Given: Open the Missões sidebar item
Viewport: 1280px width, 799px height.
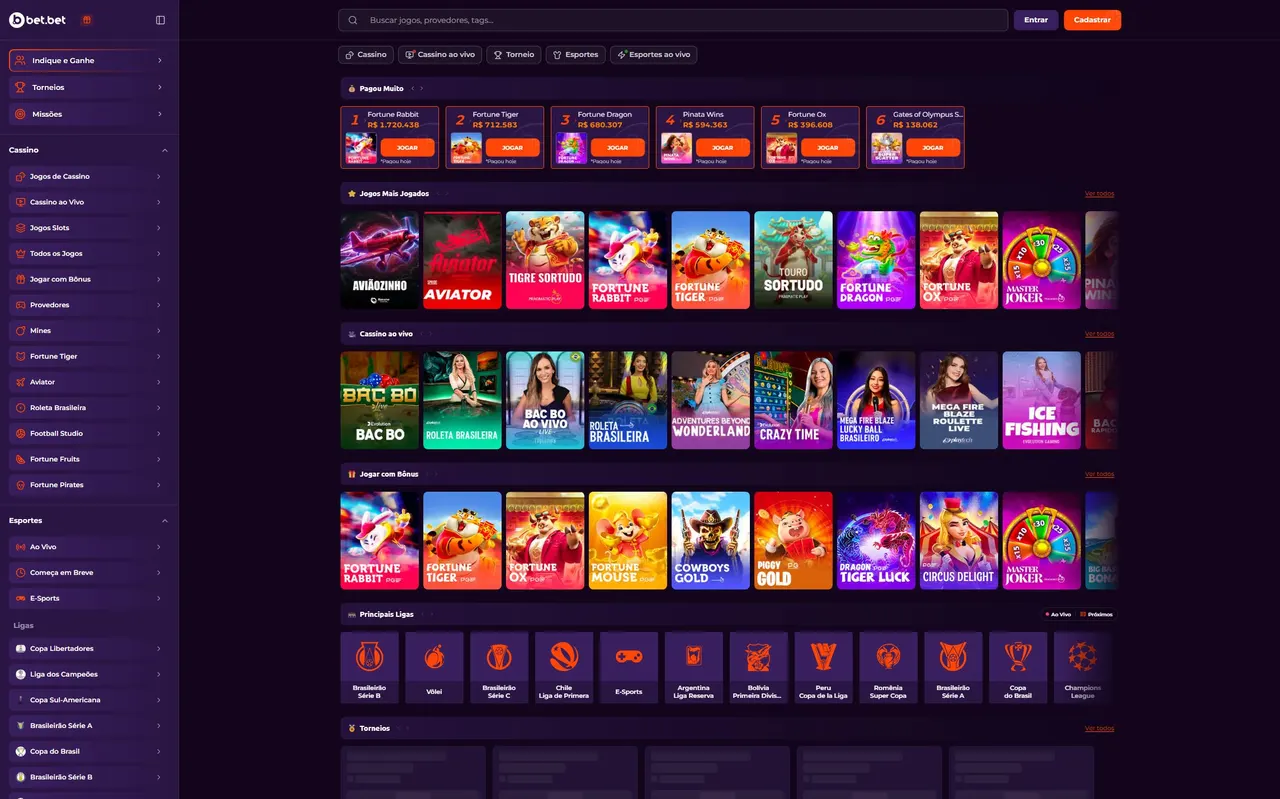Looking at the screenshot, I should [89, 115].
